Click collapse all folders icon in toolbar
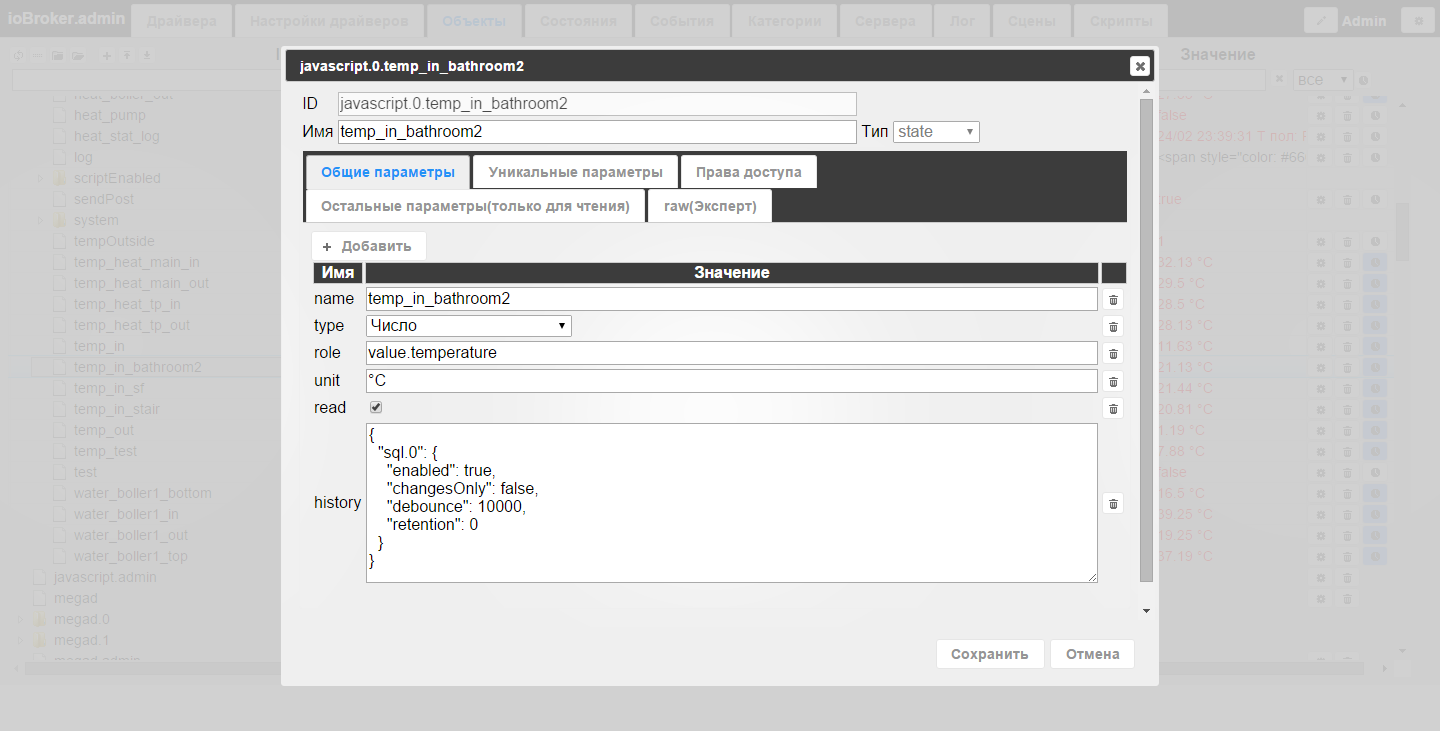The height and width of the screenshot is (731, 1440). (58, 55)
